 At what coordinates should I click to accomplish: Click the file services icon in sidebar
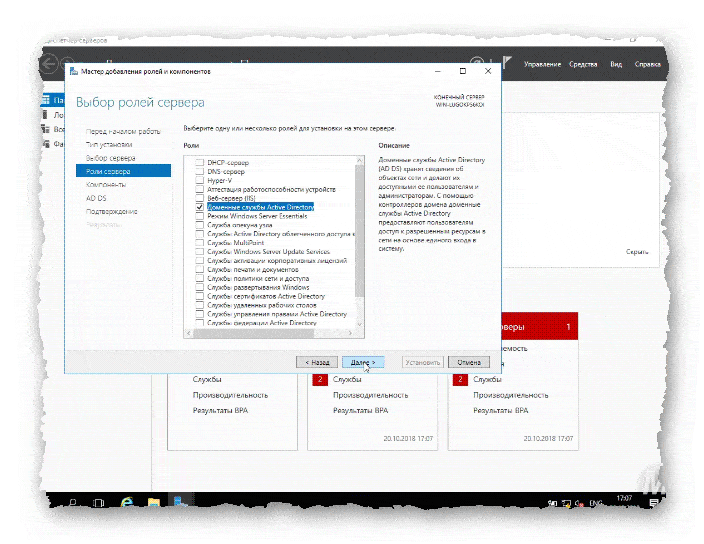pos(45,144)
